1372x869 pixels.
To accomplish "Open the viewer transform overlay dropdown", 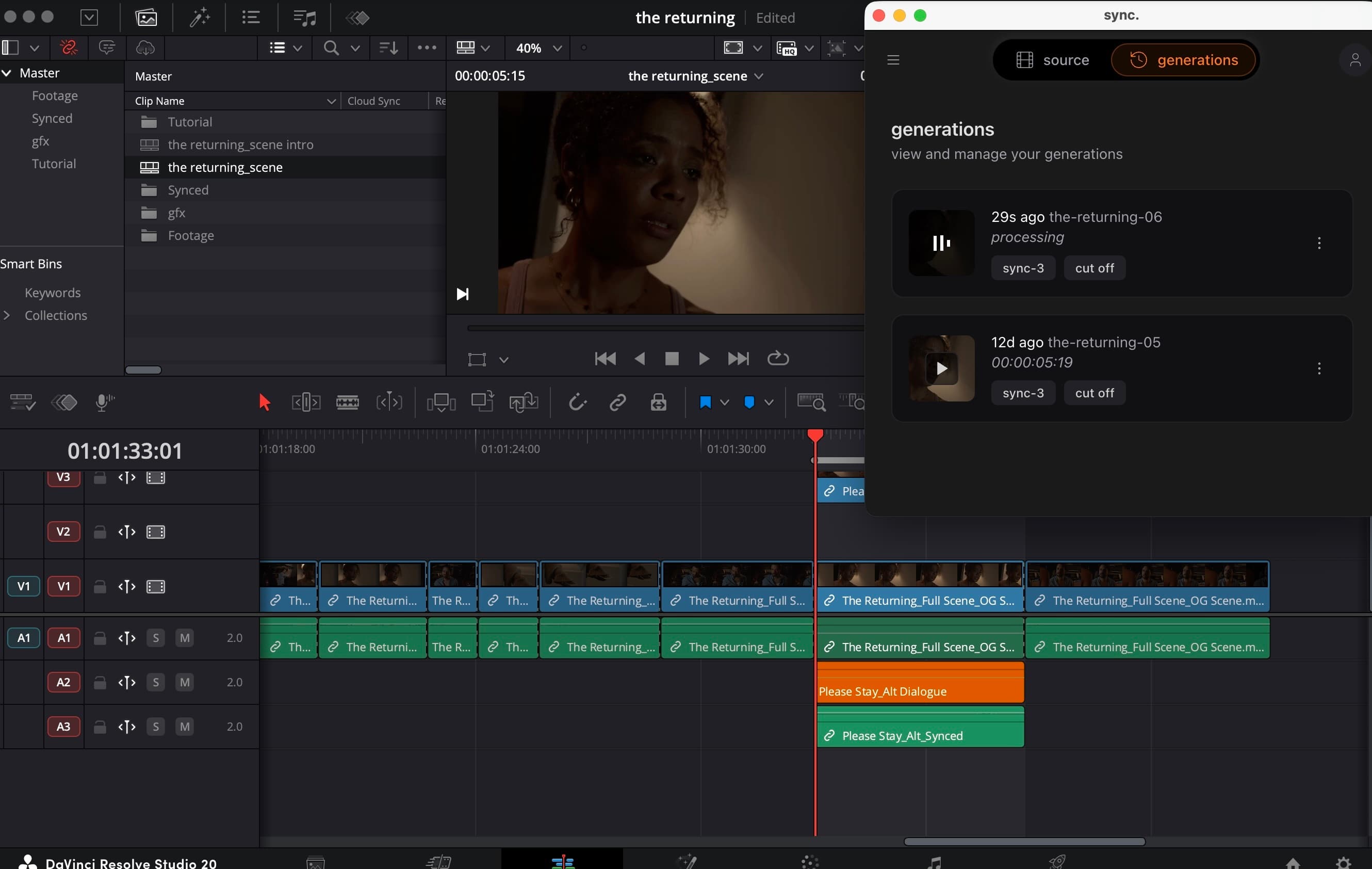I will point(504,359).
